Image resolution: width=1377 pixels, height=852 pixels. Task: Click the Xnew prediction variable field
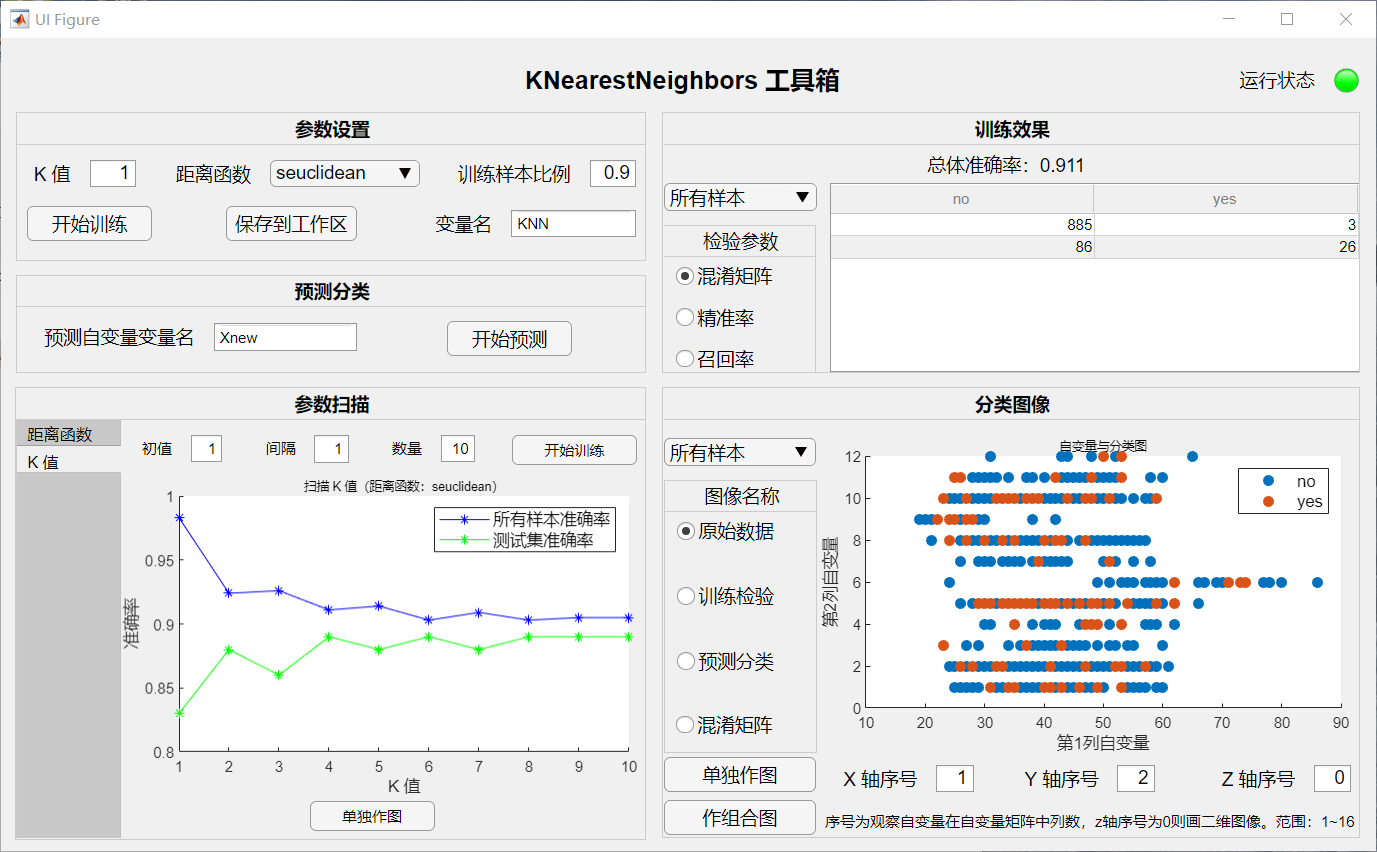(285, 337)
